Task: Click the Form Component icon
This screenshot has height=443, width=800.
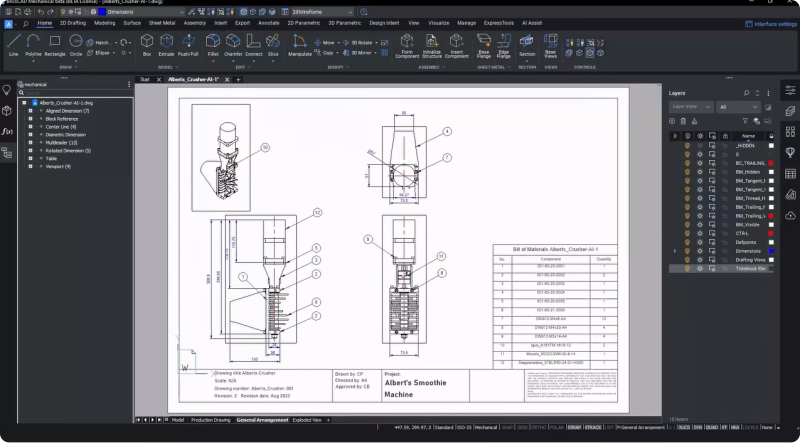Action: pyautogui.click(x=407, y=46)
